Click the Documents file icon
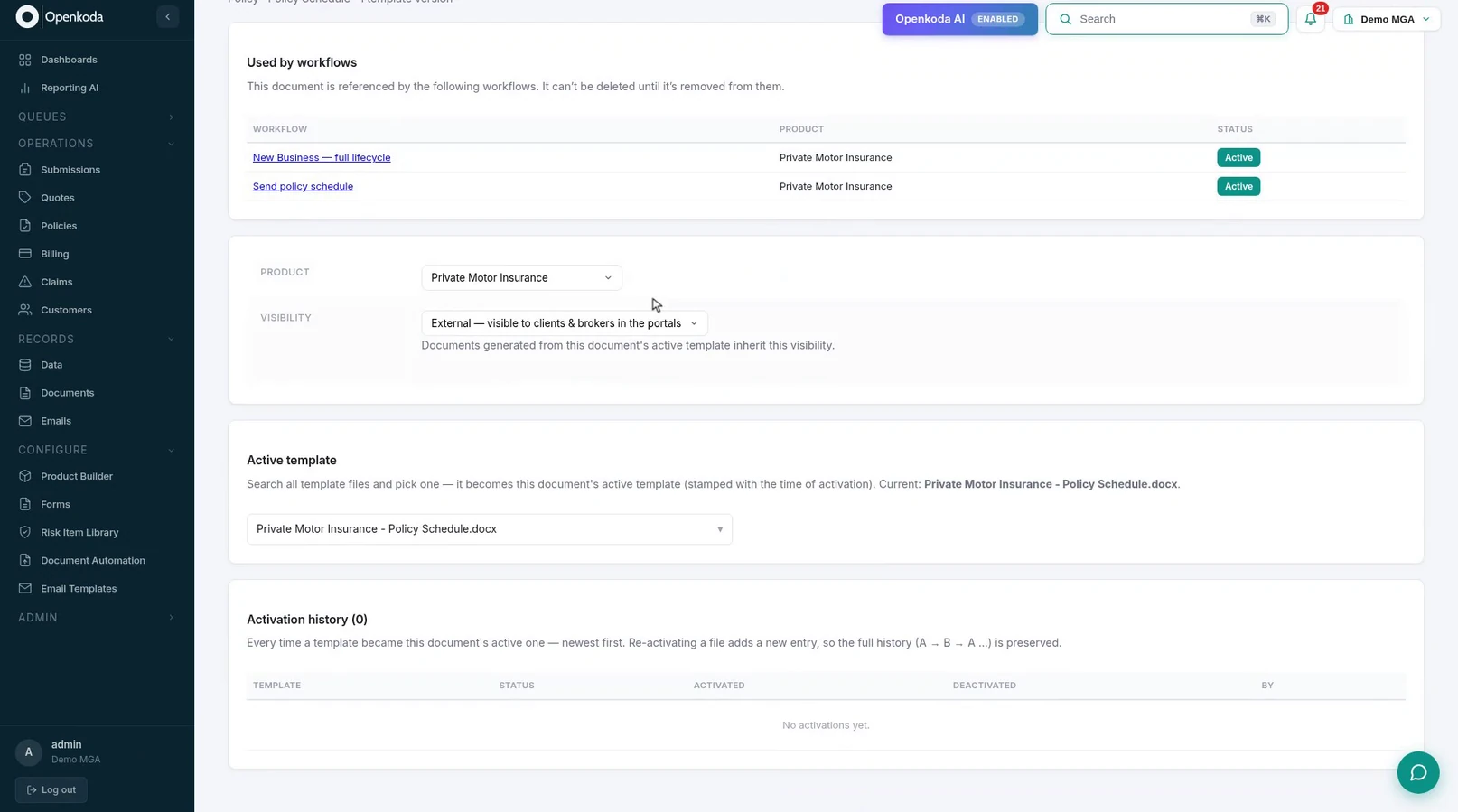 tap(25, 393)
